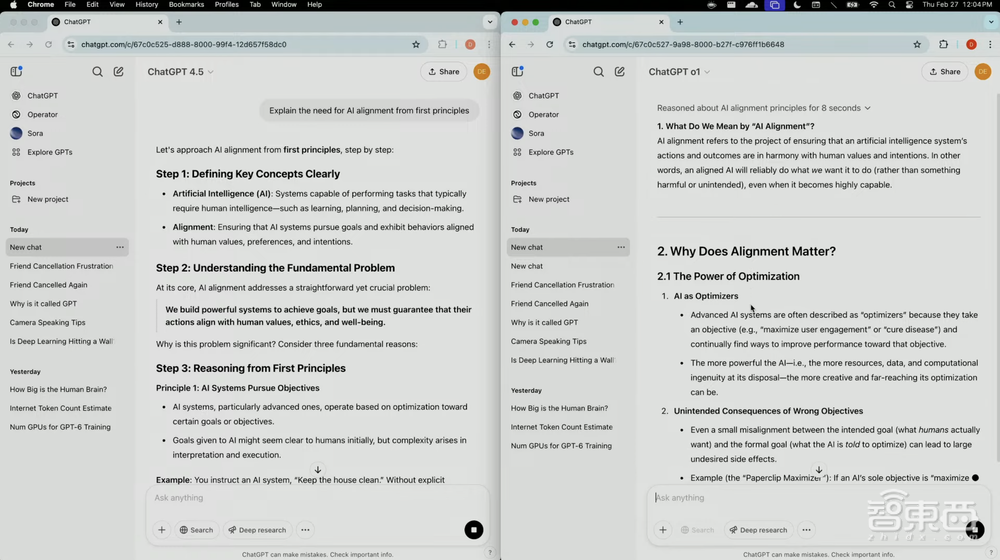Viewport: 1000px width, 560px height.
Task: Open Camera Speaking Tips chat in left sidebar
Action: (x=47, y=323)
